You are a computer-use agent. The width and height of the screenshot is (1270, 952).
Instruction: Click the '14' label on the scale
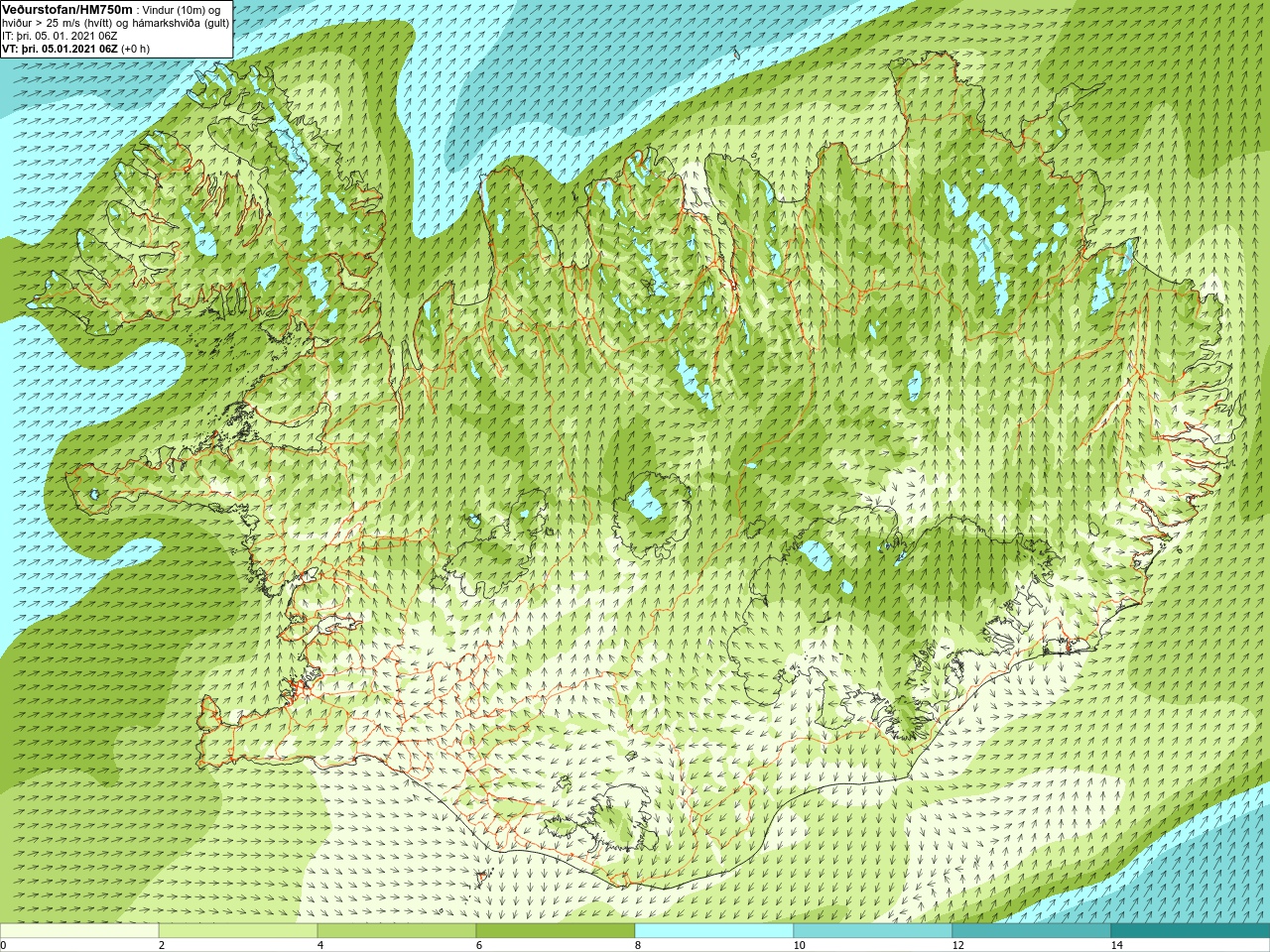pos(1116,945)
